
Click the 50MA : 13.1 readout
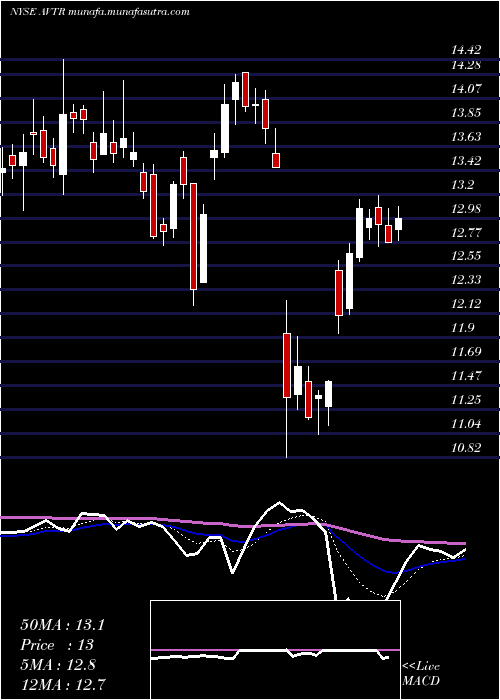(x=62, y=625)
